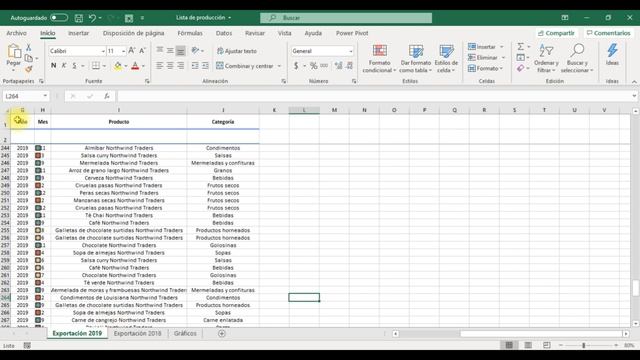Toggle italic K formatting
This screenshot has width=640, height=360.
(64, 66)
